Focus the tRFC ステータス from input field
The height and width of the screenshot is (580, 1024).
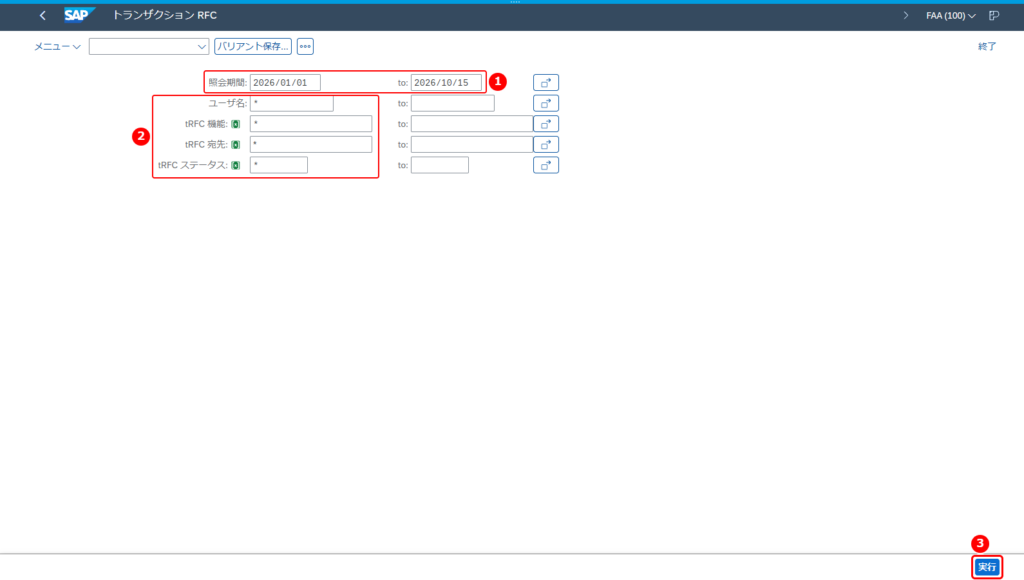[x=279, y=165]
